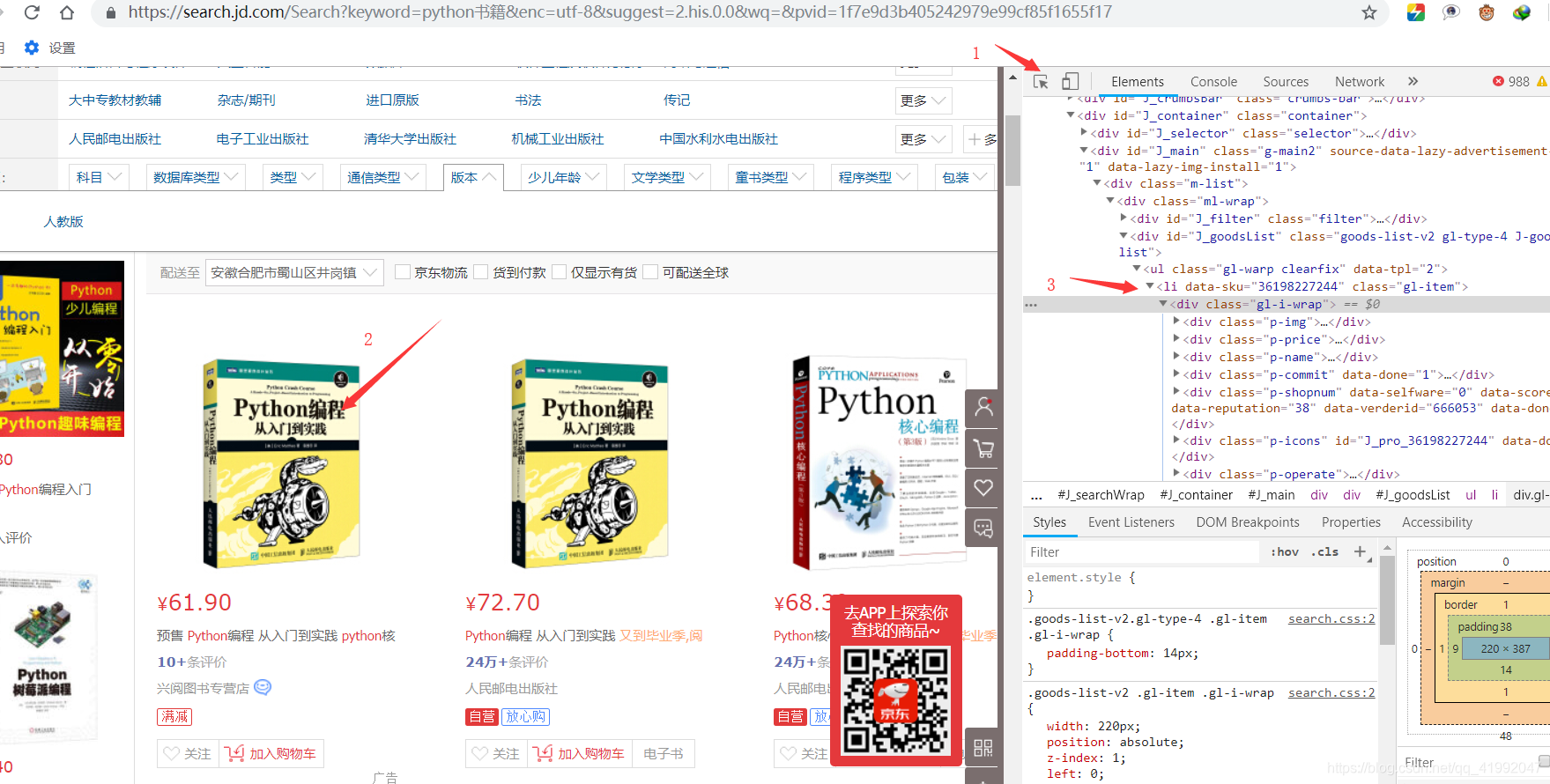The height and width of the screenshot is (784, 1550).
Task: Open the Properties tab
Action: click(x=1351, y=521)
